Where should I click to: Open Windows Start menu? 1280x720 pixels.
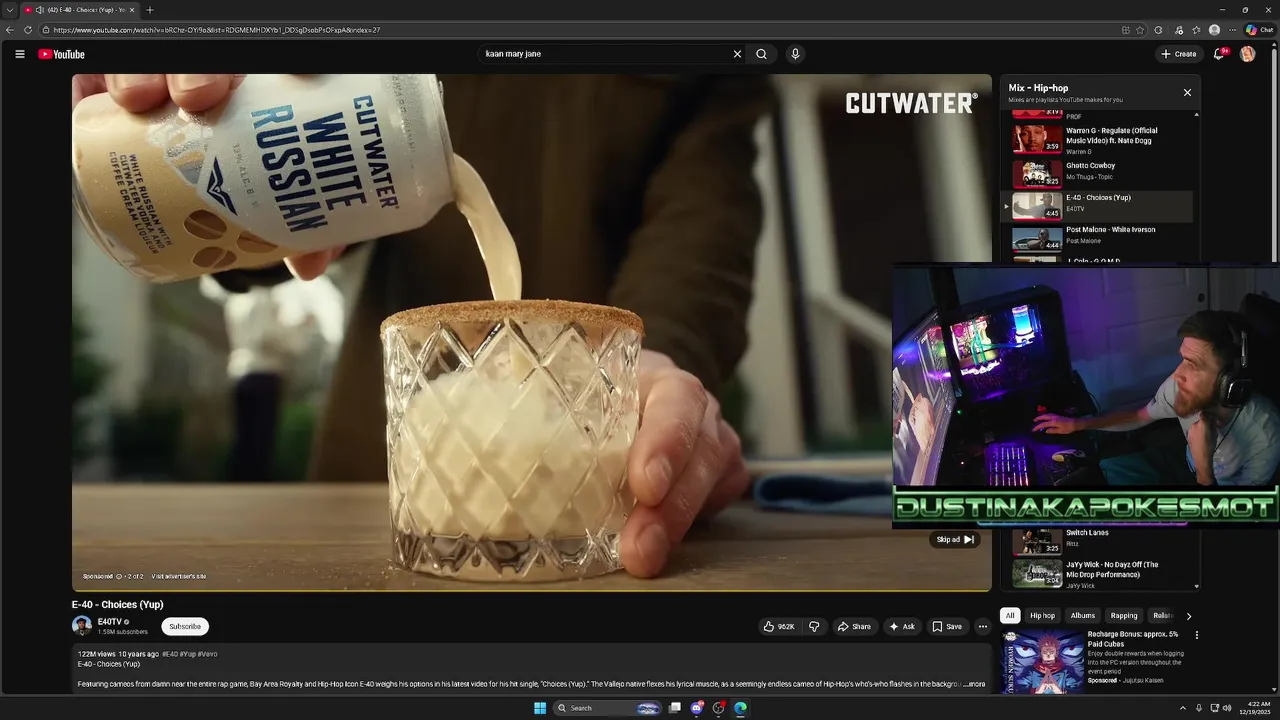(x=540, y=708)
